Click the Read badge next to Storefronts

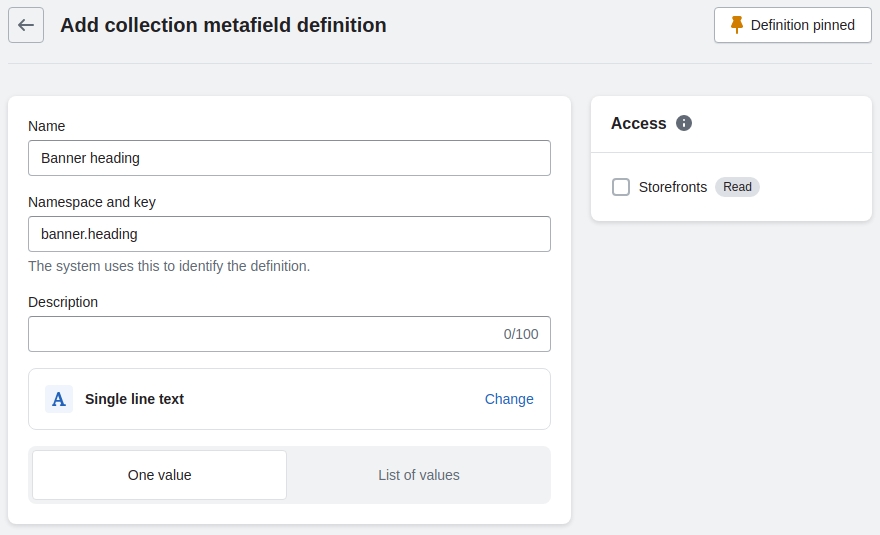click(x=737, y=187)
